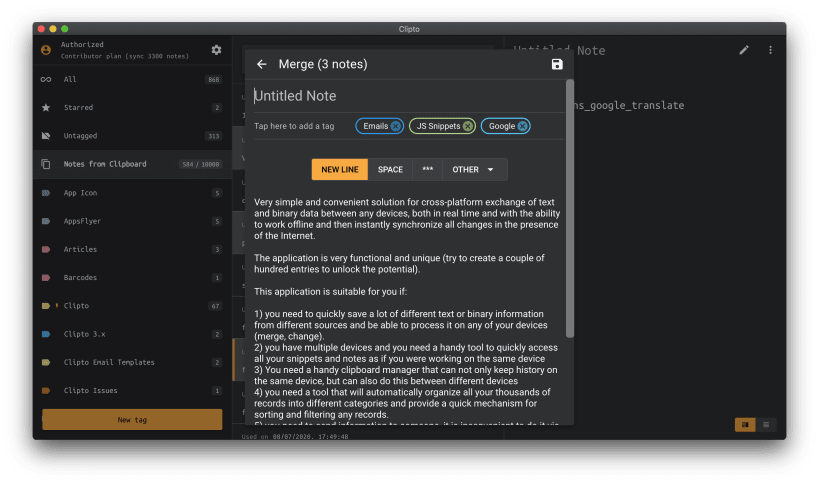819x483 pixels.
Task: Click the Notes from Clipboard copy icon
Action: [46, 164]
